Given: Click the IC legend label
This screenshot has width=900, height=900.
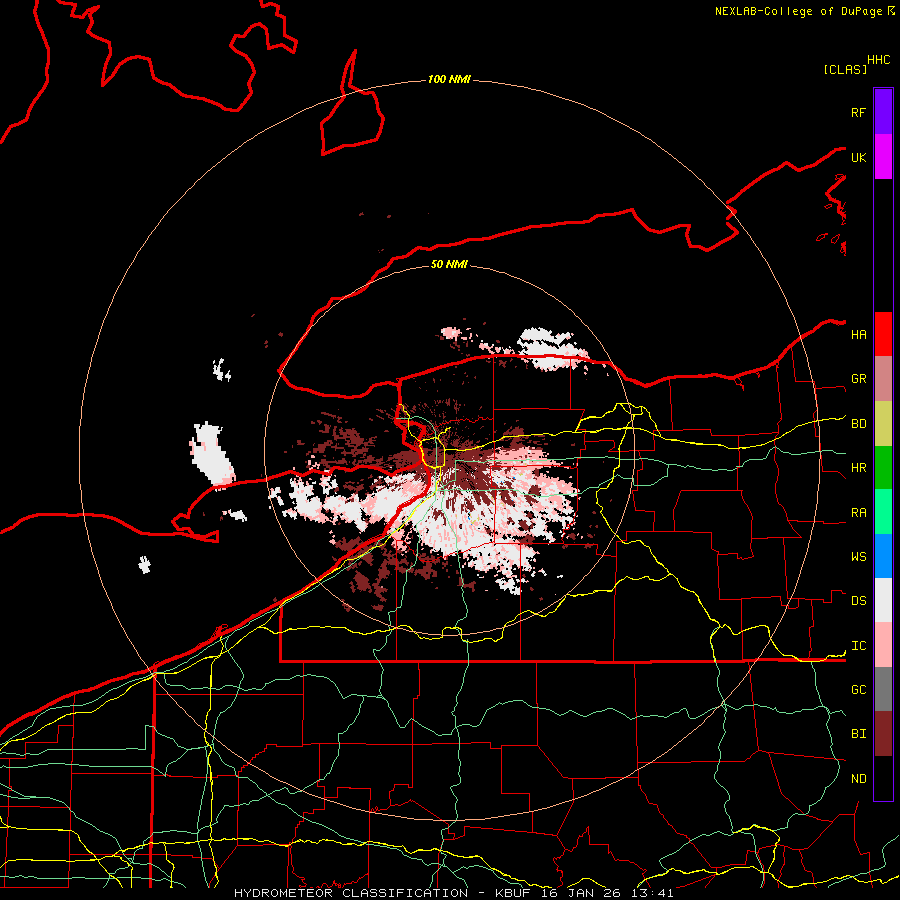Looking at the screenshot, I should pos(858,646).
